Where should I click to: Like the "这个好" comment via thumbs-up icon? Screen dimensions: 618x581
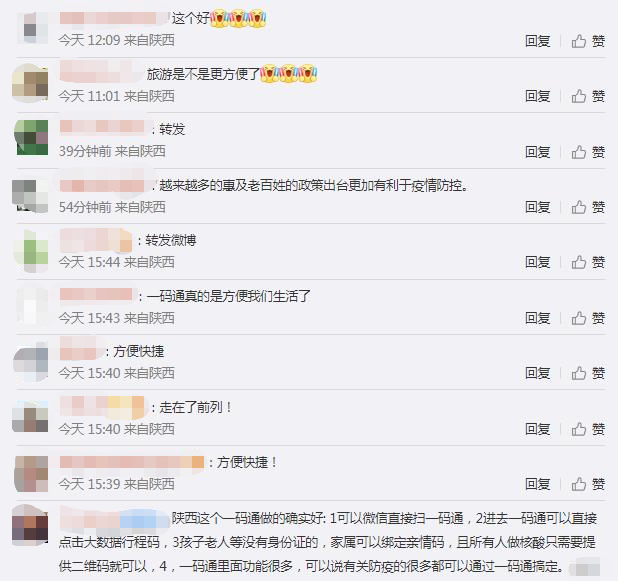(578, 41)
